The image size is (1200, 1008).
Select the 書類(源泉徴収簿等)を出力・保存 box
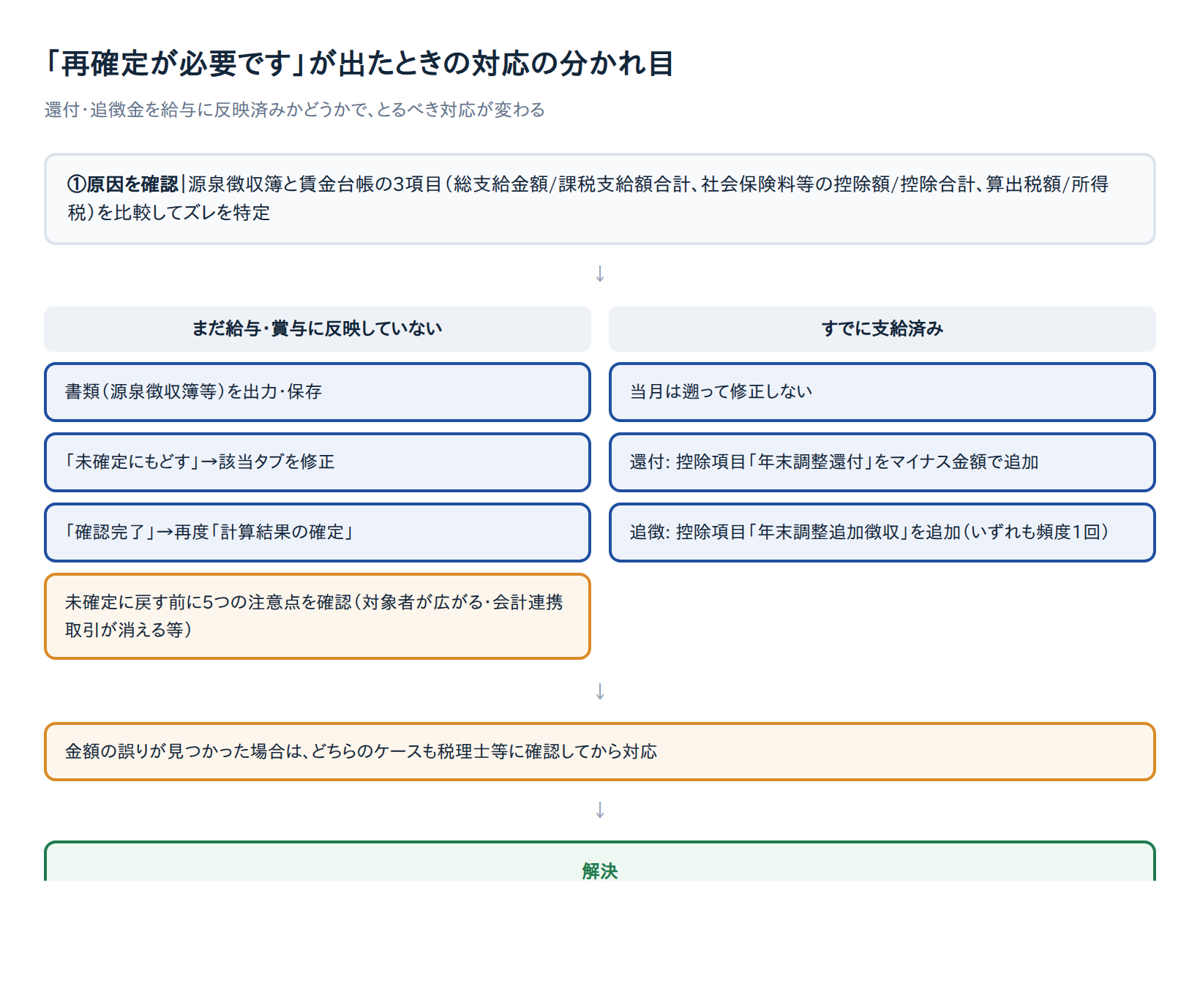click(x=318, y=392)
